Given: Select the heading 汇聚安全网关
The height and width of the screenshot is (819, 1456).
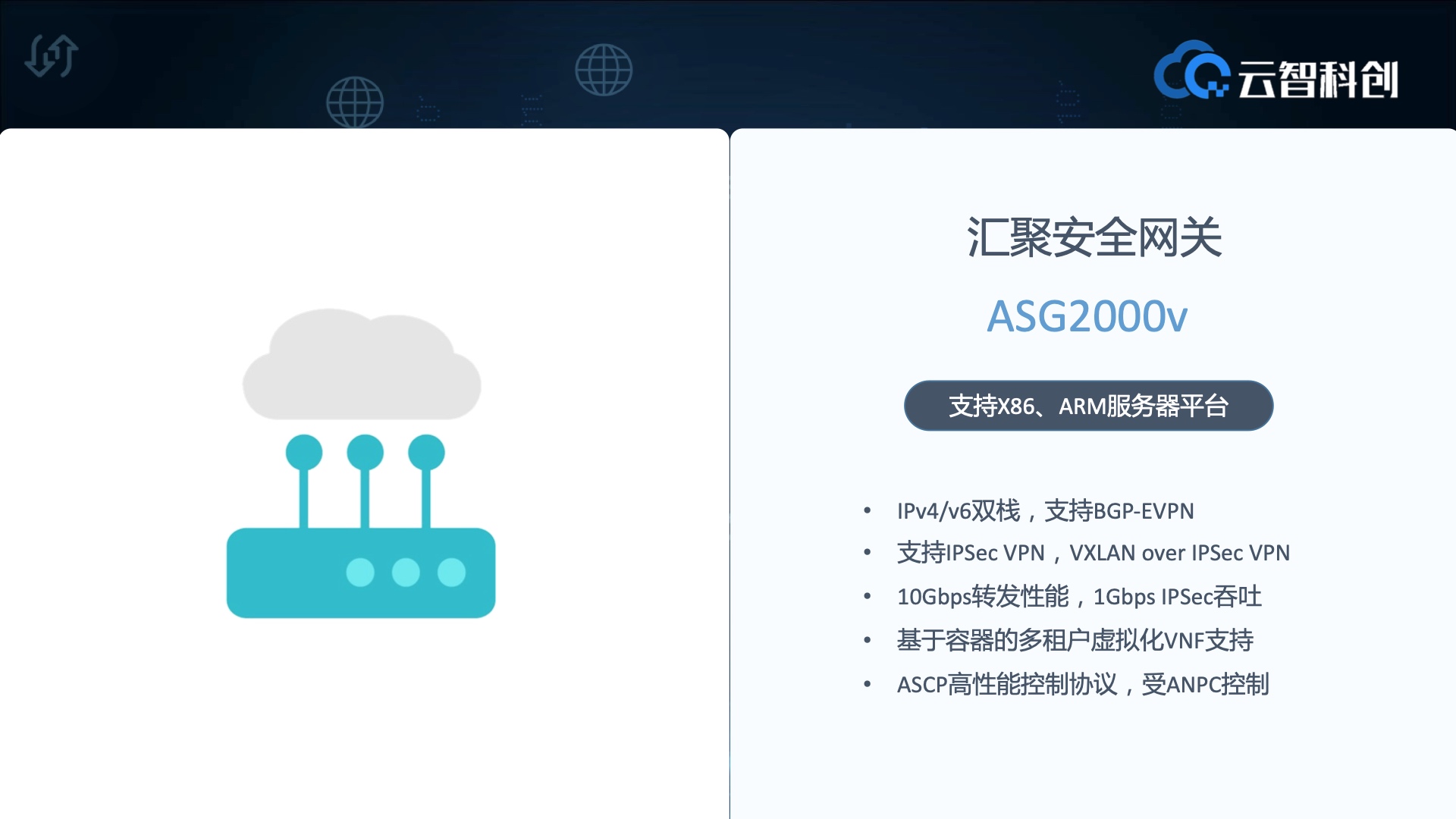Looking at the screenshot, I should tap(1094, 237).
